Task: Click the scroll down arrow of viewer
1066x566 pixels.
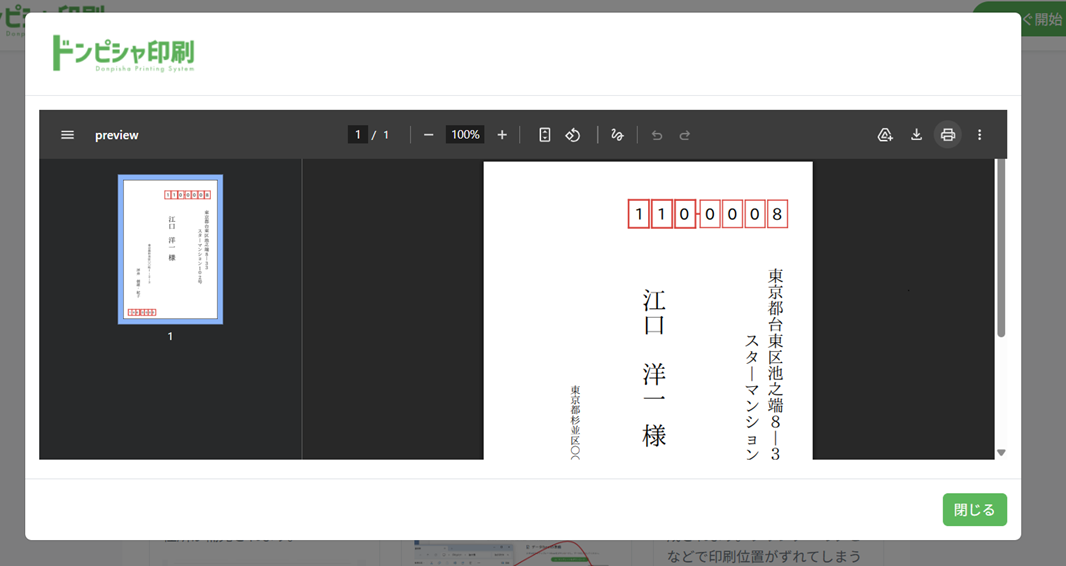Action: [x=1001, y=453]
